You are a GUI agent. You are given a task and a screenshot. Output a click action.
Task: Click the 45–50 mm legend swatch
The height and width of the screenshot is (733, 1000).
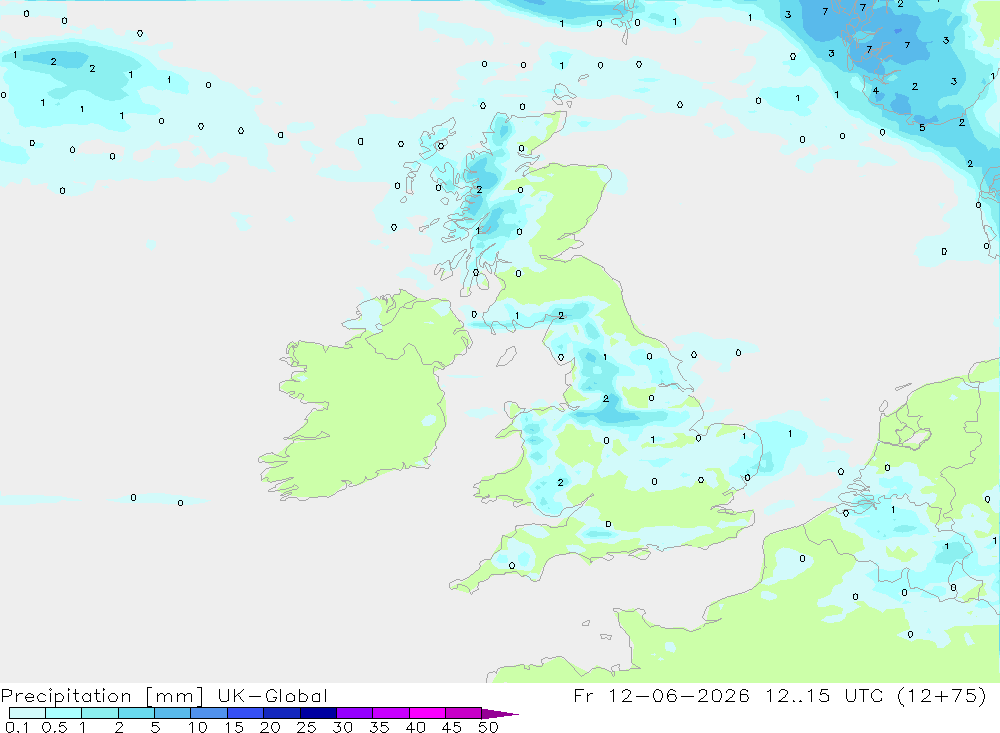coord(463,713)
